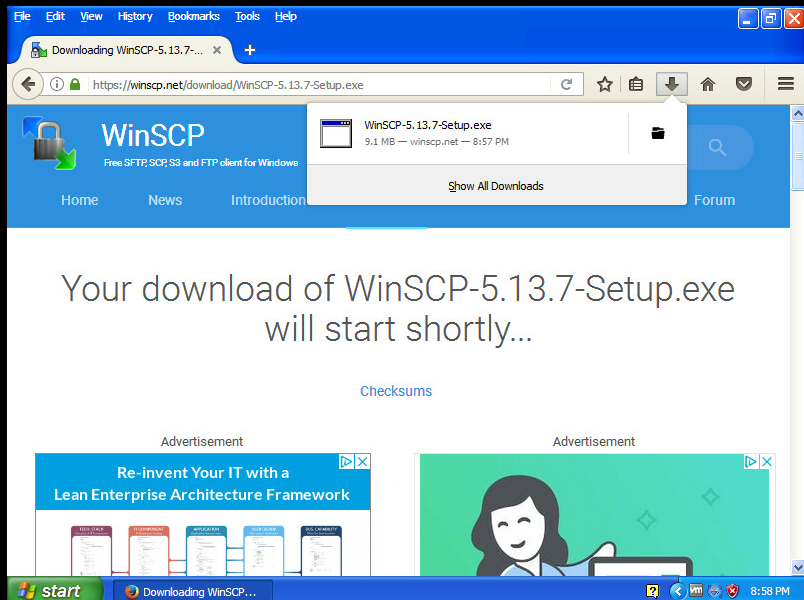
Task: Close the right advertisement with X
Action: pyautogui.click(x=767, y=462)
